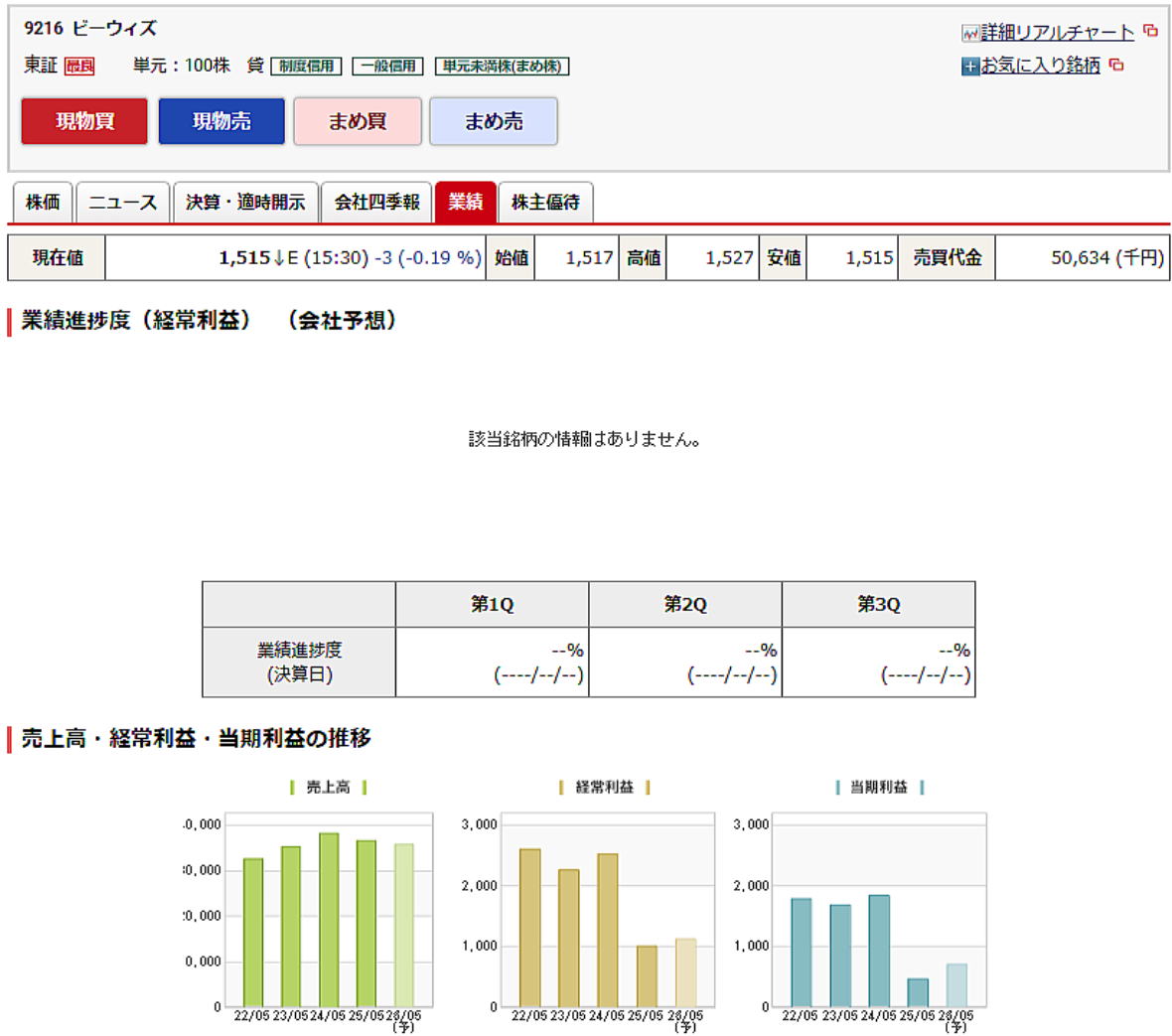Click popup window icon after 詳細リアルチャート
Image resolution: width=1172 pixels, height=1036 pixels.
(x=1150, y=32)
